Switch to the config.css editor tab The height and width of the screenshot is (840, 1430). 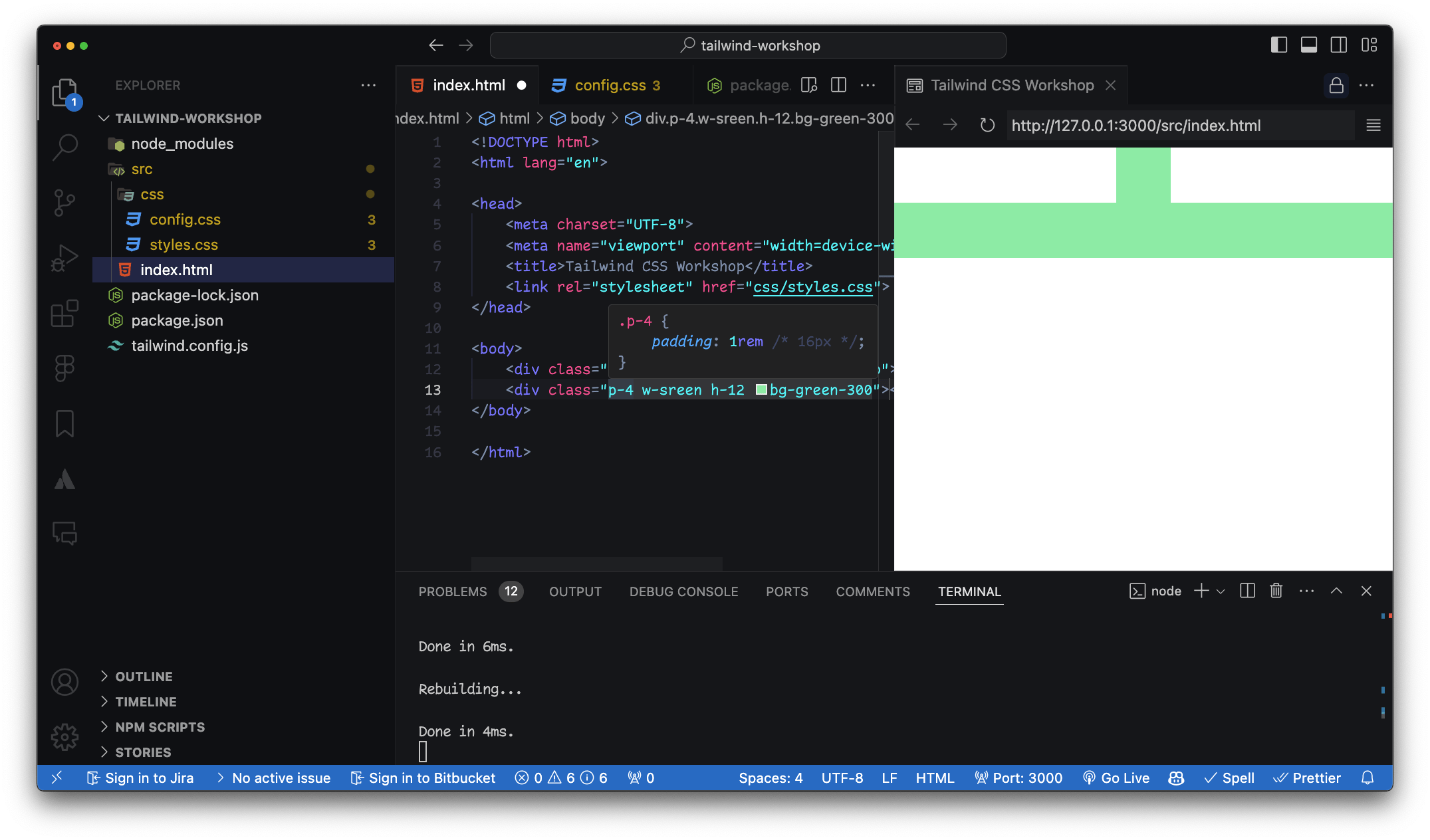[610, 85]
